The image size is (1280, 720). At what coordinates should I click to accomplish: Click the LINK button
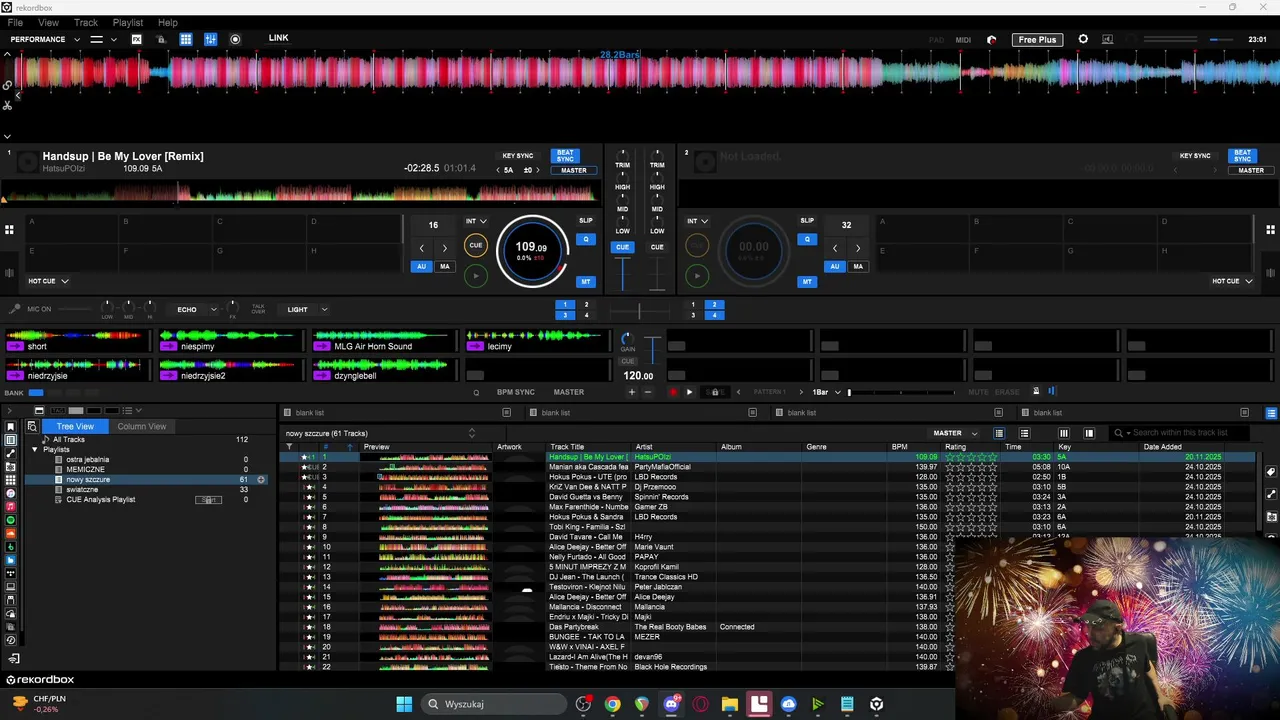tap(278, 38)
